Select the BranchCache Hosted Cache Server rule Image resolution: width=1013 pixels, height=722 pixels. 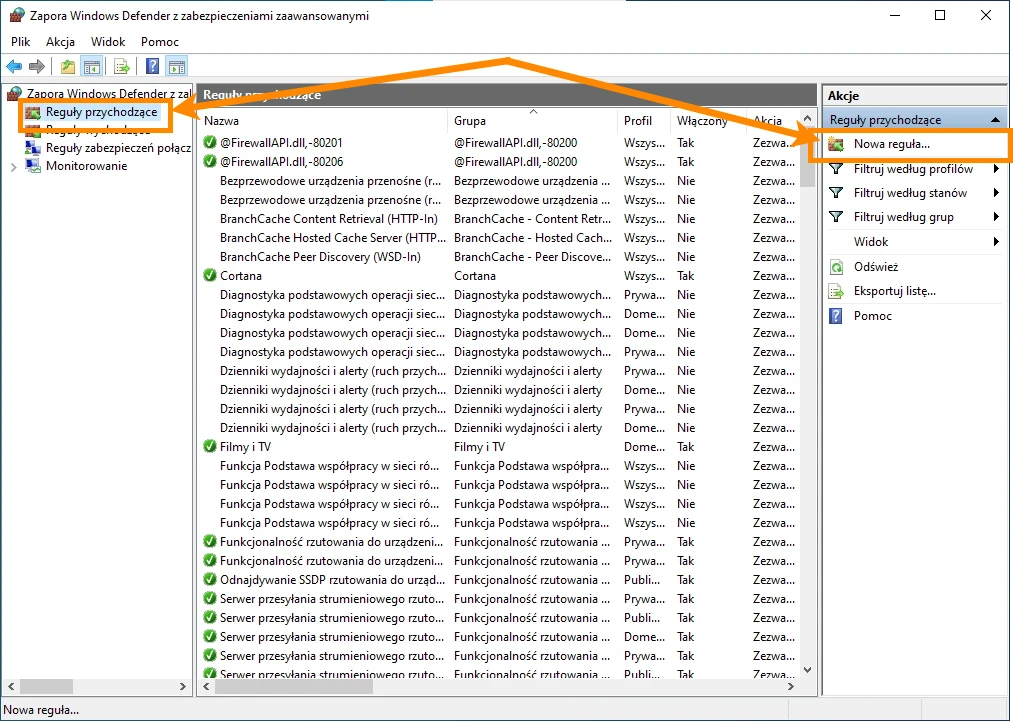click(x=333, y=238)
